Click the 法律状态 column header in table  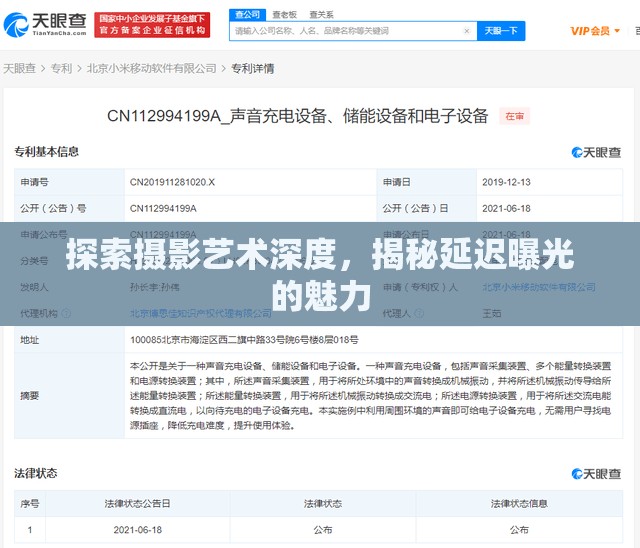[323, 504]
